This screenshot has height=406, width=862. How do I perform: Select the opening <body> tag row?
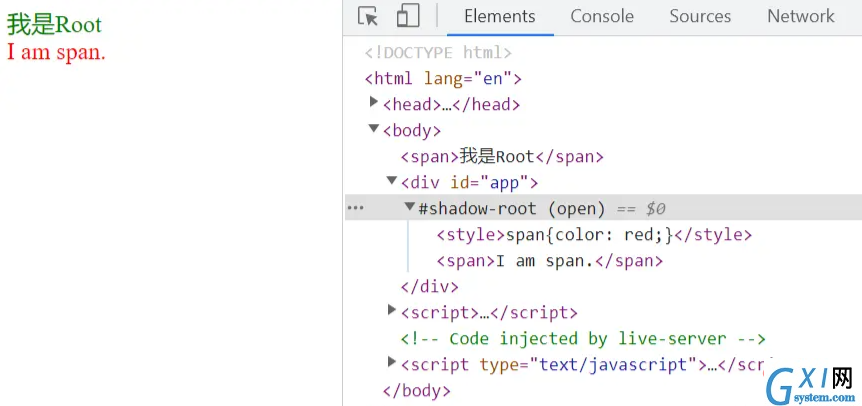[x=412, y=131]
